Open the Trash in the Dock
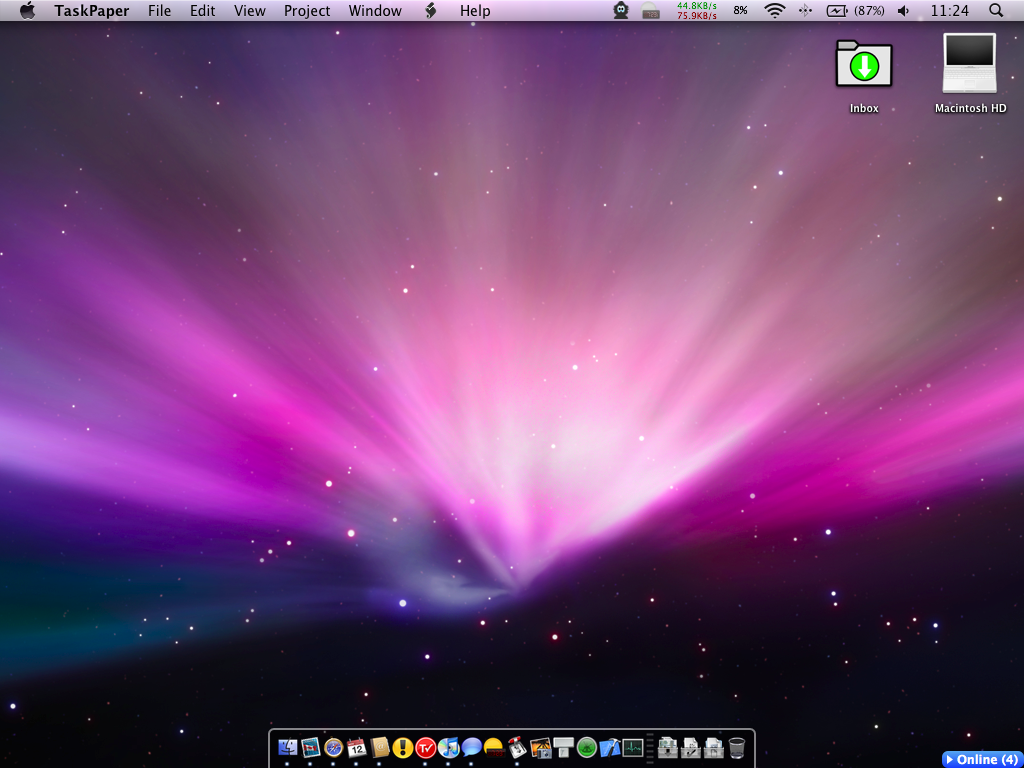 coord(737,747)
